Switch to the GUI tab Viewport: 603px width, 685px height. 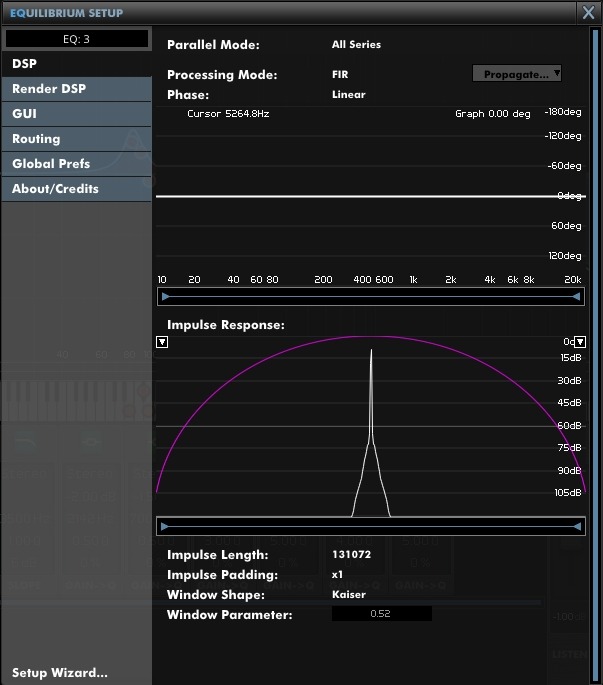coord(76,114)
